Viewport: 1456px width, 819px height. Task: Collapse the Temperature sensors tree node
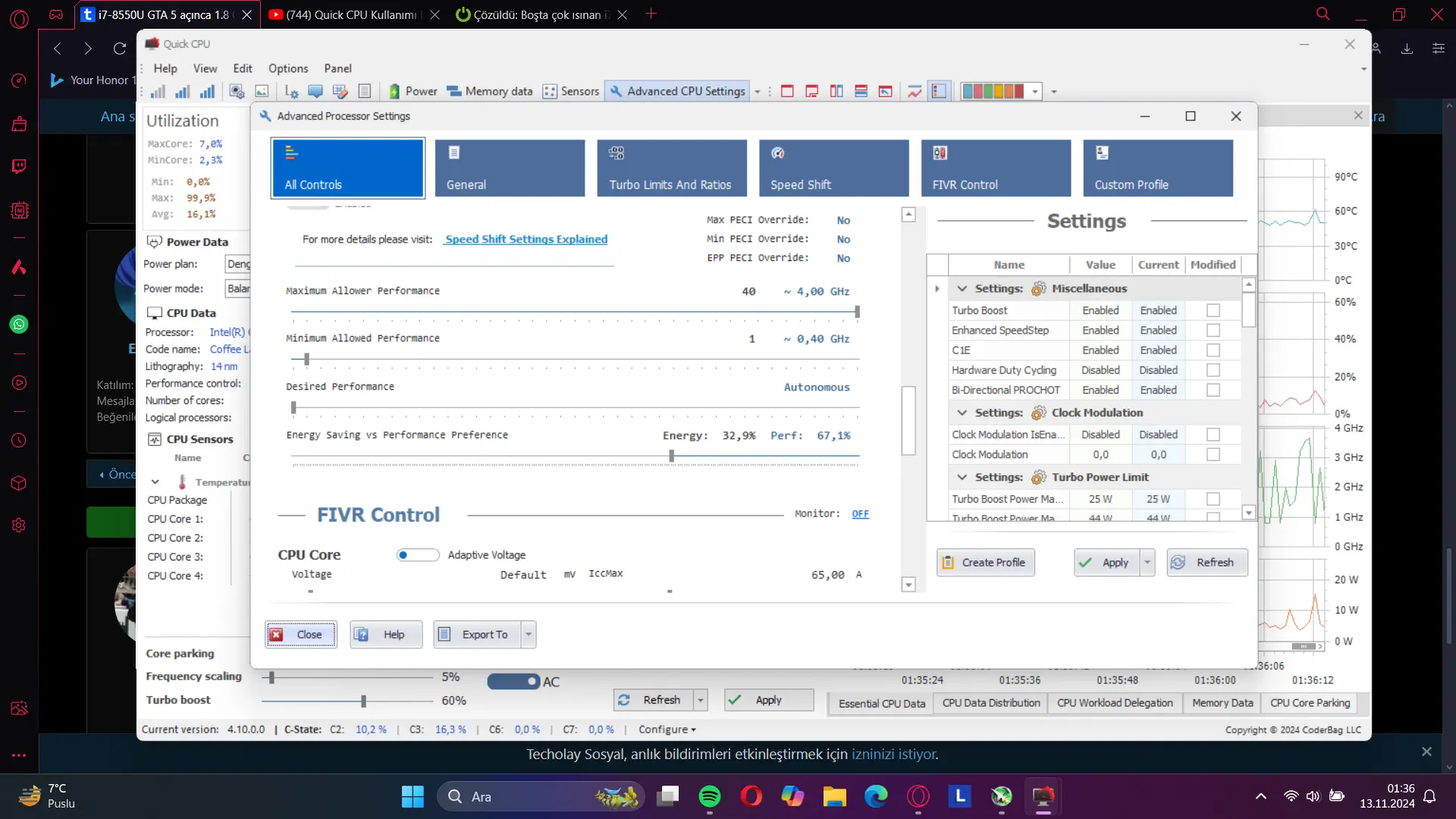(x=155, y=482)
